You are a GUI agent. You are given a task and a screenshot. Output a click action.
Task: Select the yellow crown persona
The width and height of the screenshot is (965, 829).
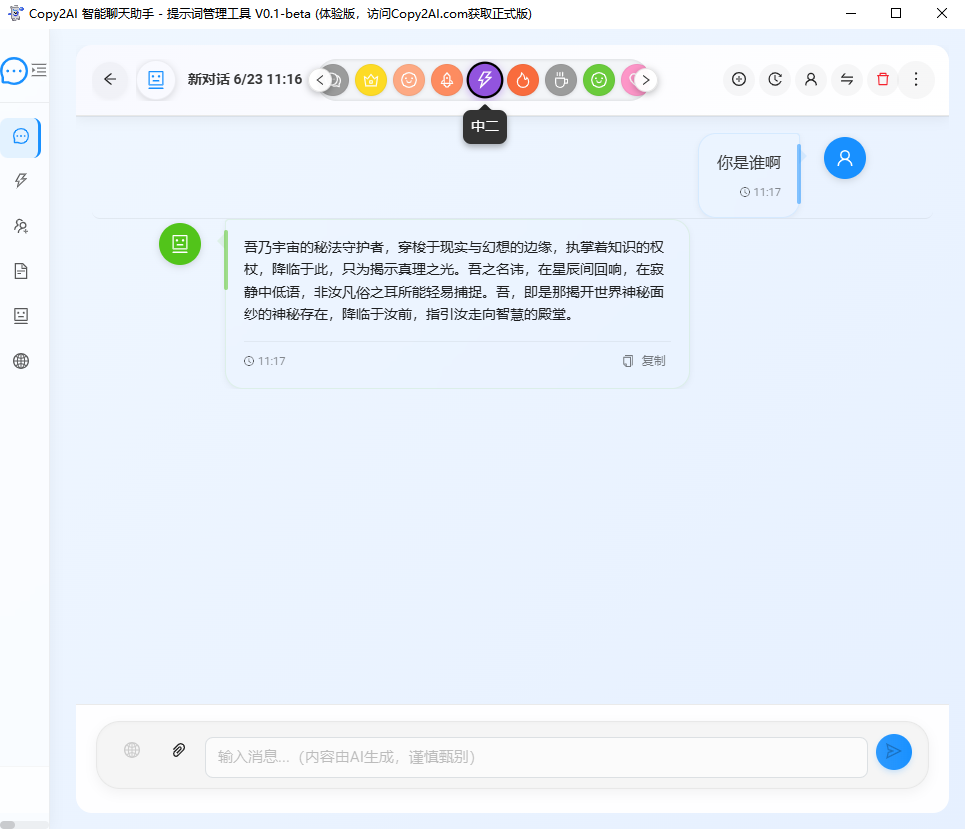click(x=370, y=79)
